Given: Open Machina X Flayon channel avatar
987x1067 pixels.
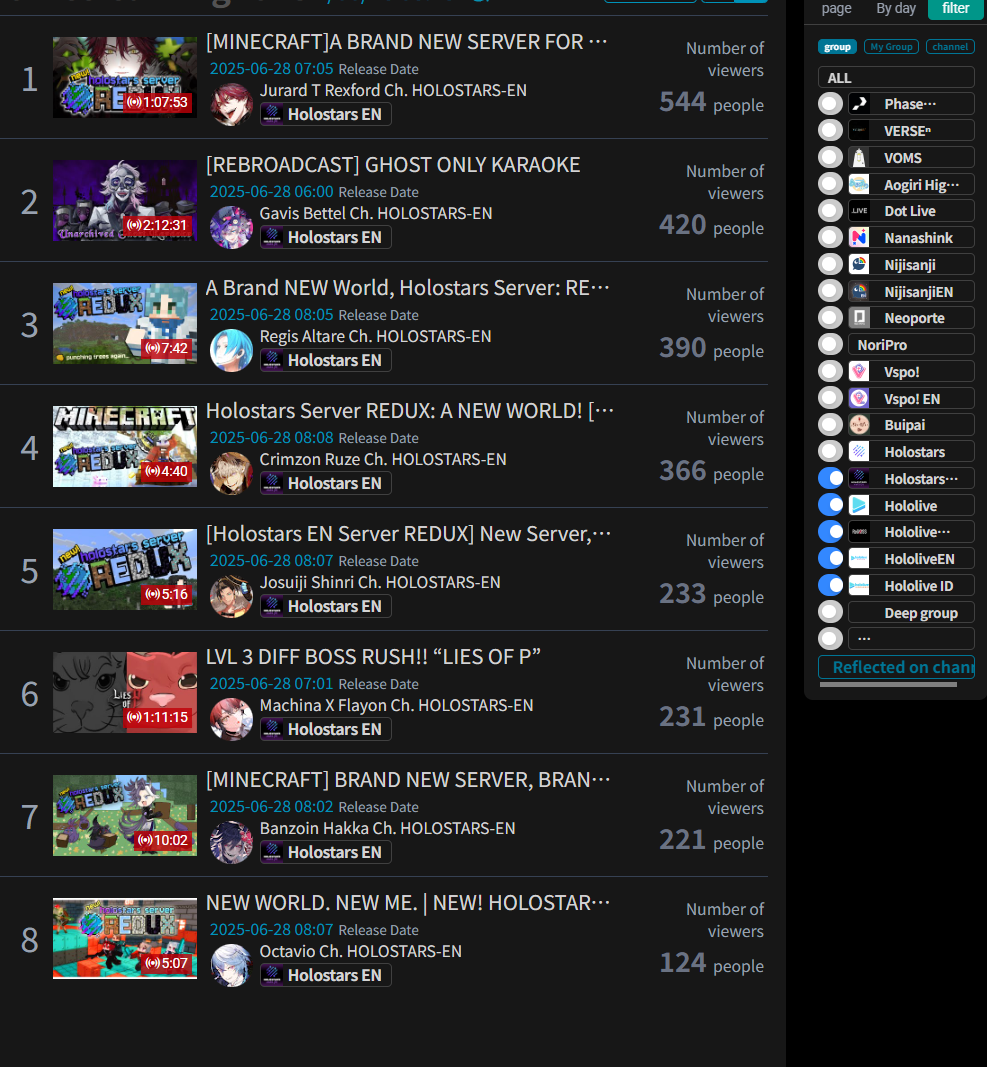Looking at the screenshot, I should [x=231, y=719].
